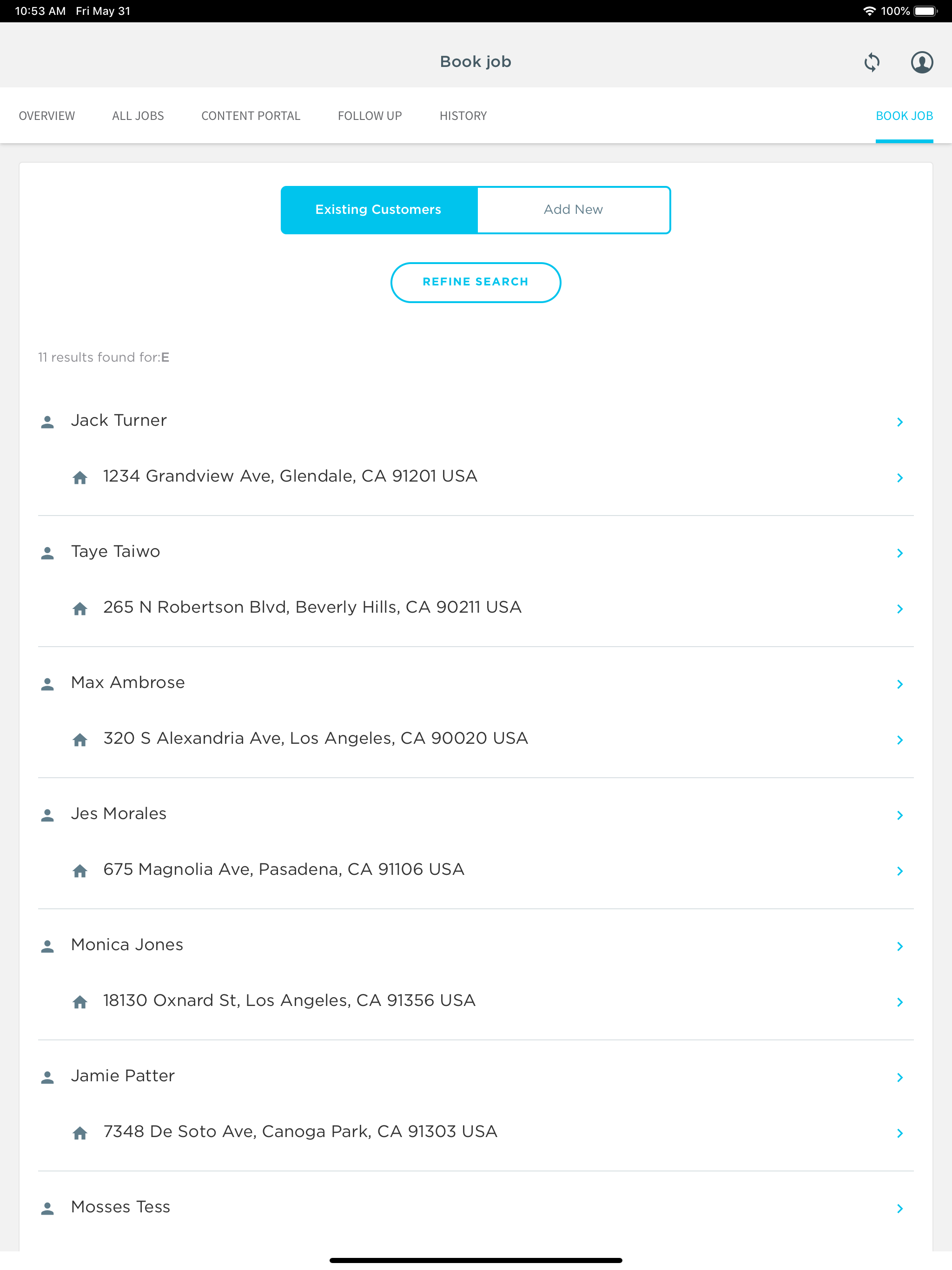The image size is (952, 1270).
Task: Select the Existing Customers toggle
Action: tap(378, 210)
